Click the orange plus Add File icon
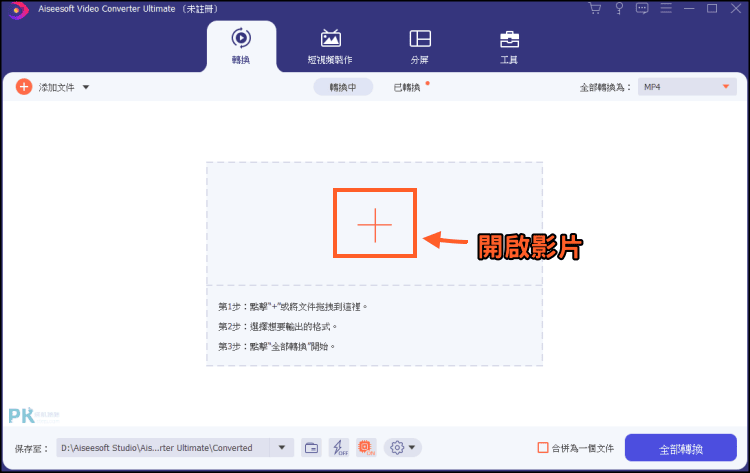 [x=23, y=87]
